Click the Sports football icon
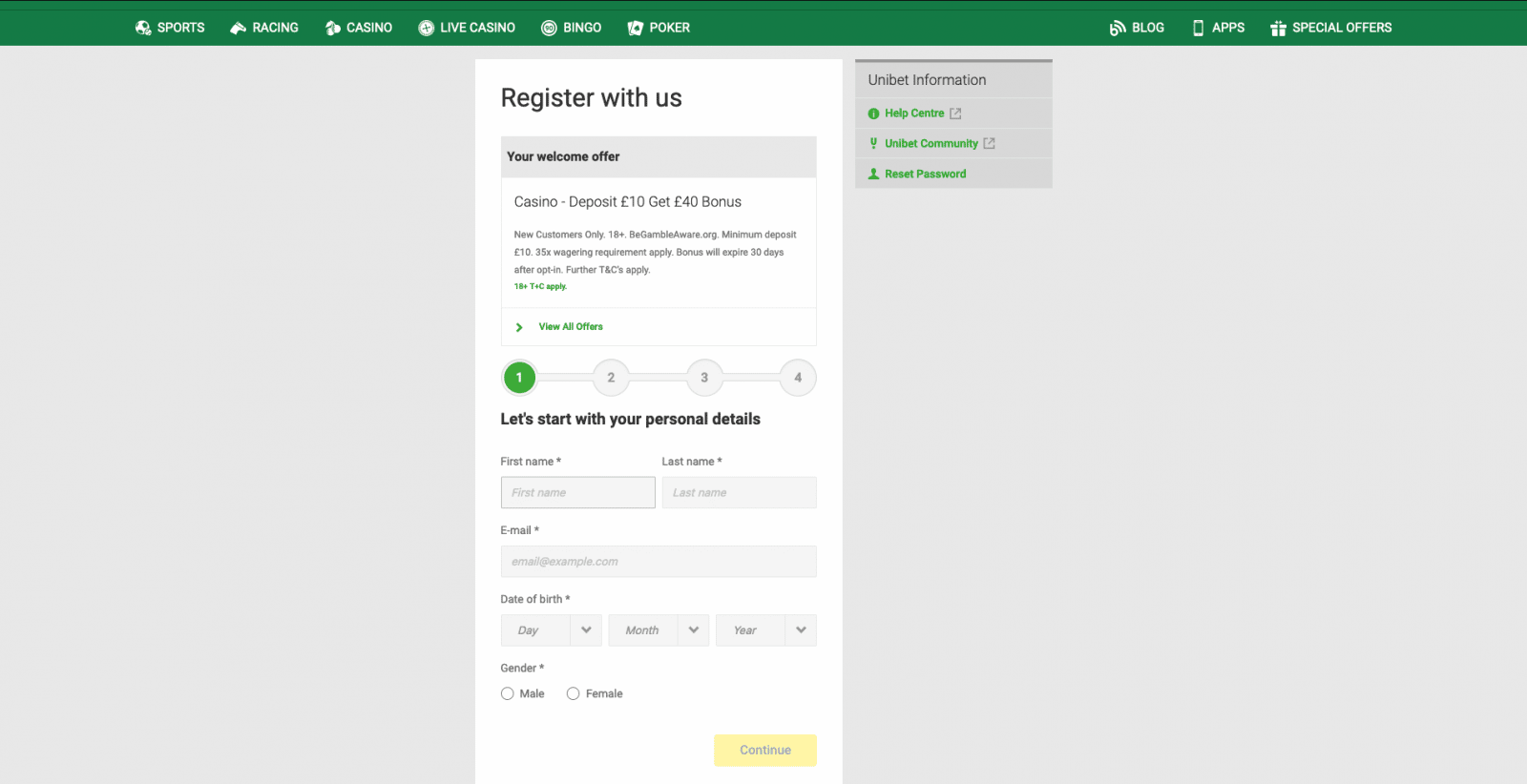The height and width of the screenshot is (784, 1527). tap(143, 28)
